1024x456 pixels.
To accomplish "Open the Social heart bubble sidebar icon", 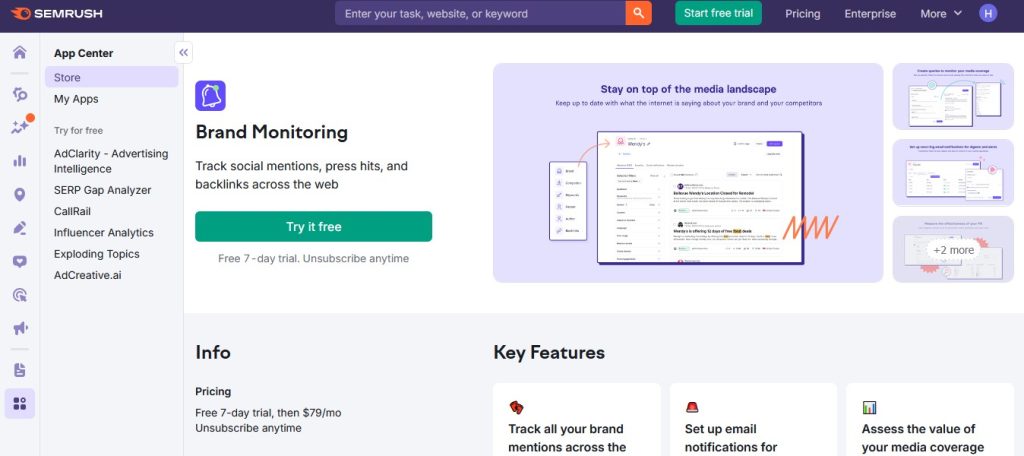I will 20,262.
